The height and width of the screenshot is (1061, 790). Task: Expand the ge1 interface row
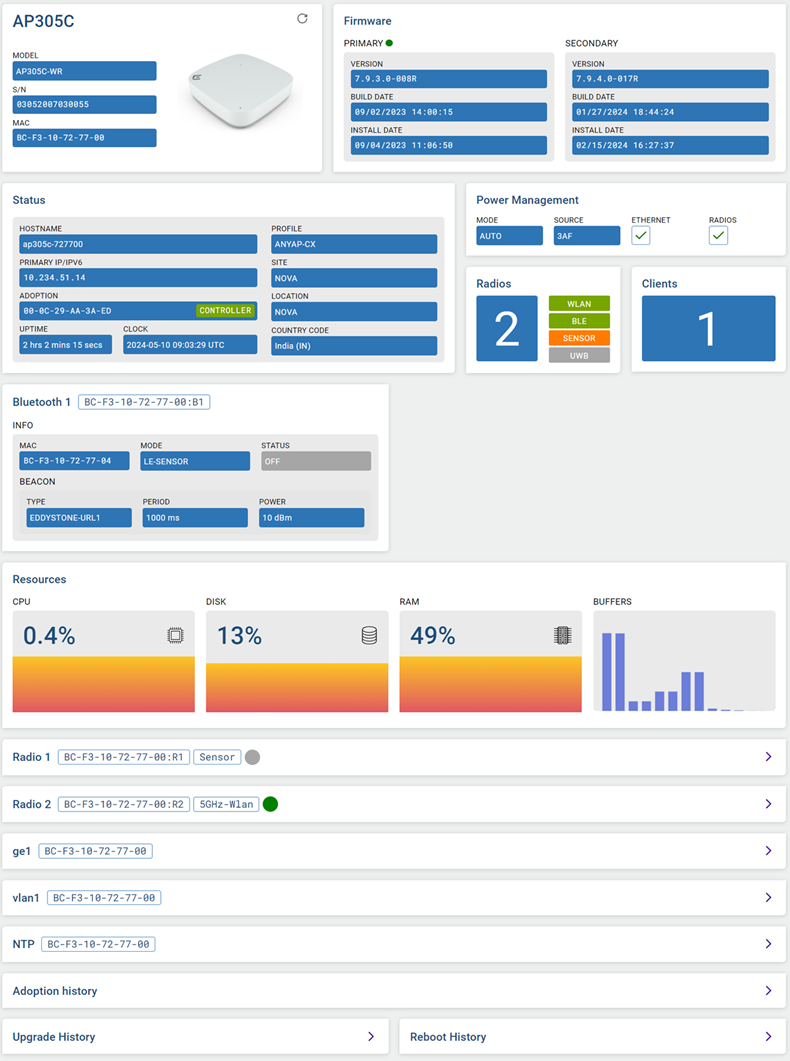point(768,851)
